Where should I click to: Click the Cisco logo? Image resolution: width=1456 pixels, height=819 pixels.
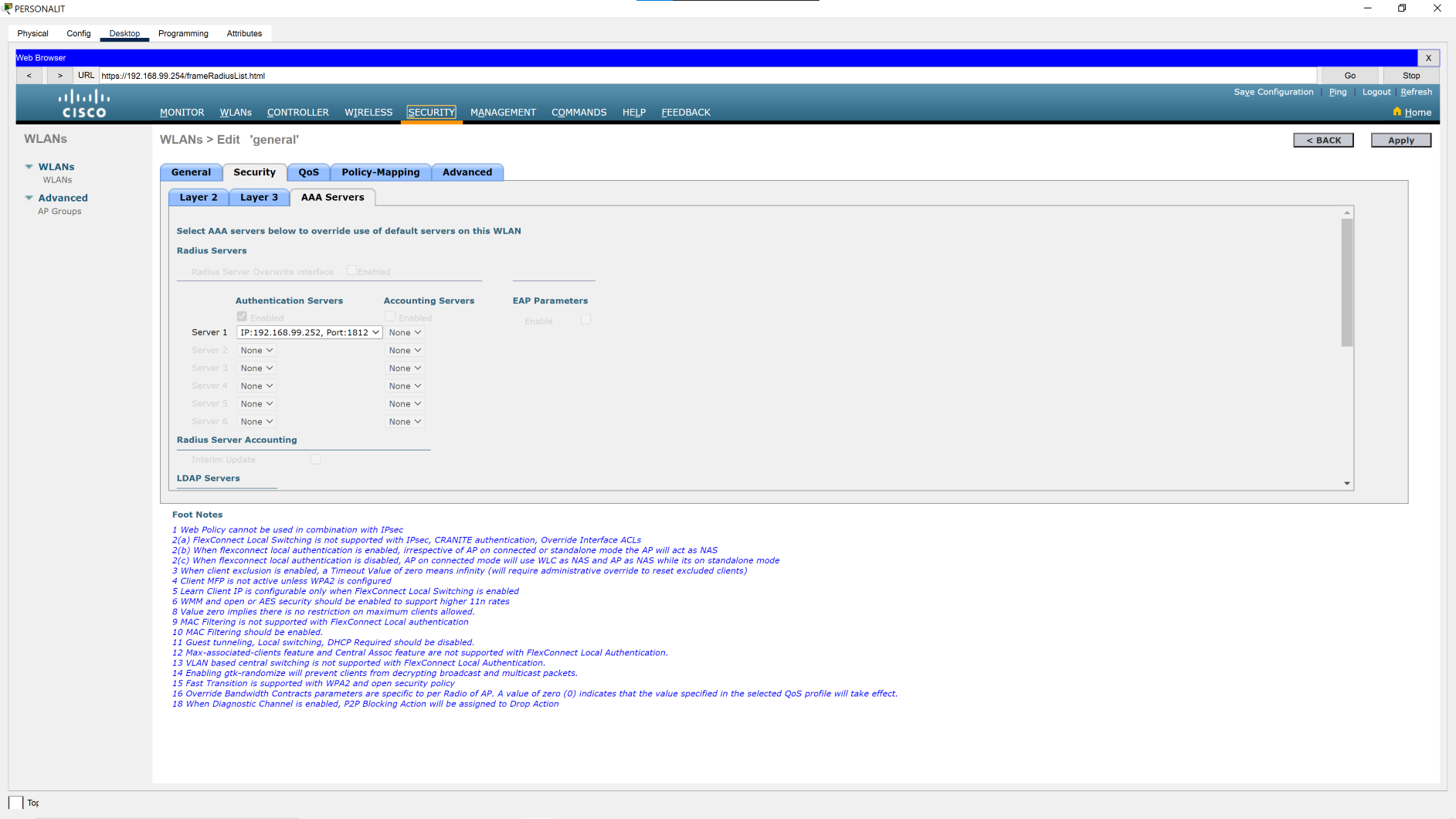(84, 104)
